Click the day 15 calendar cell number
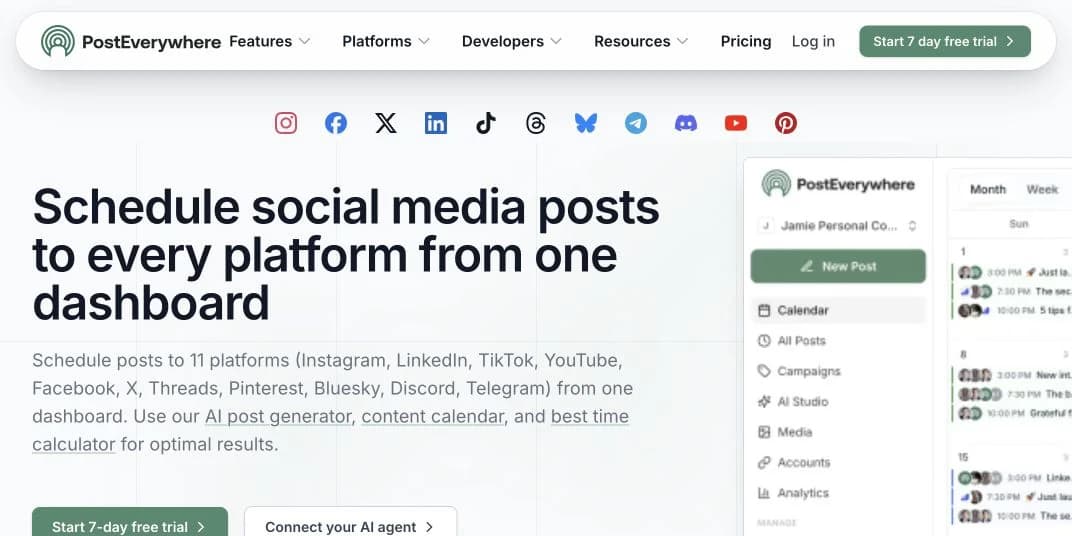 (963, 457)
